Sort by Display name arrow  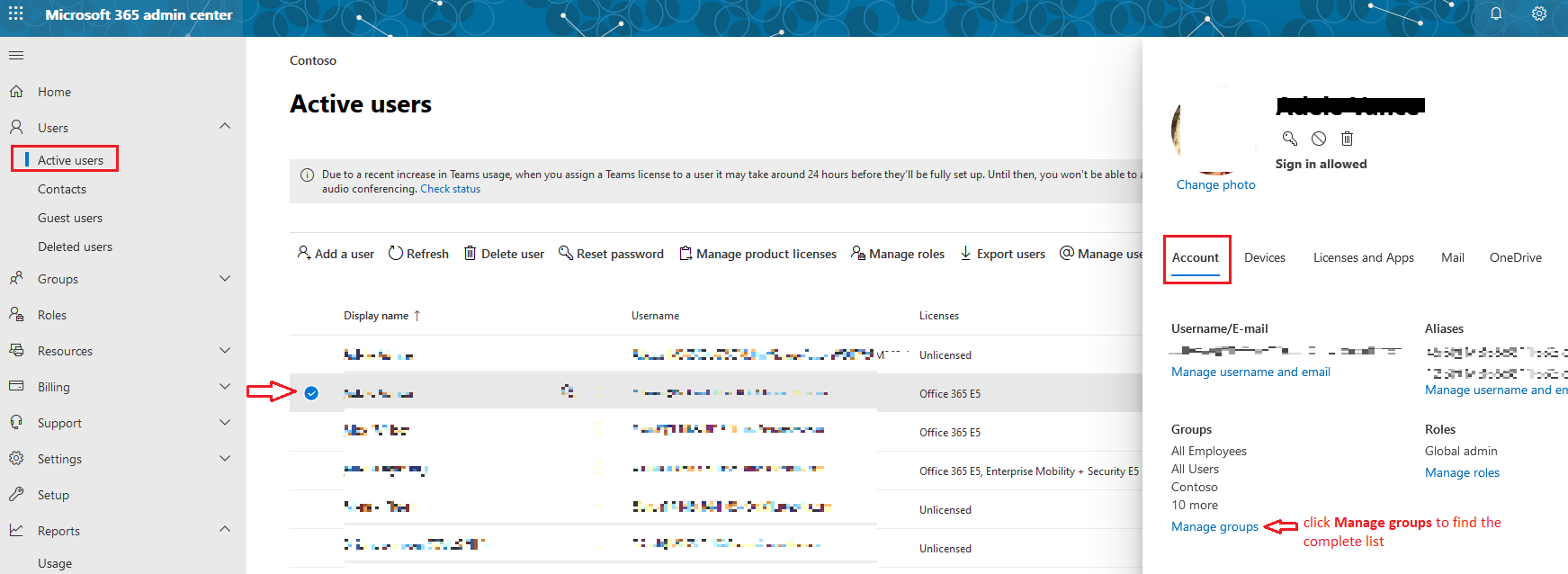417,316
